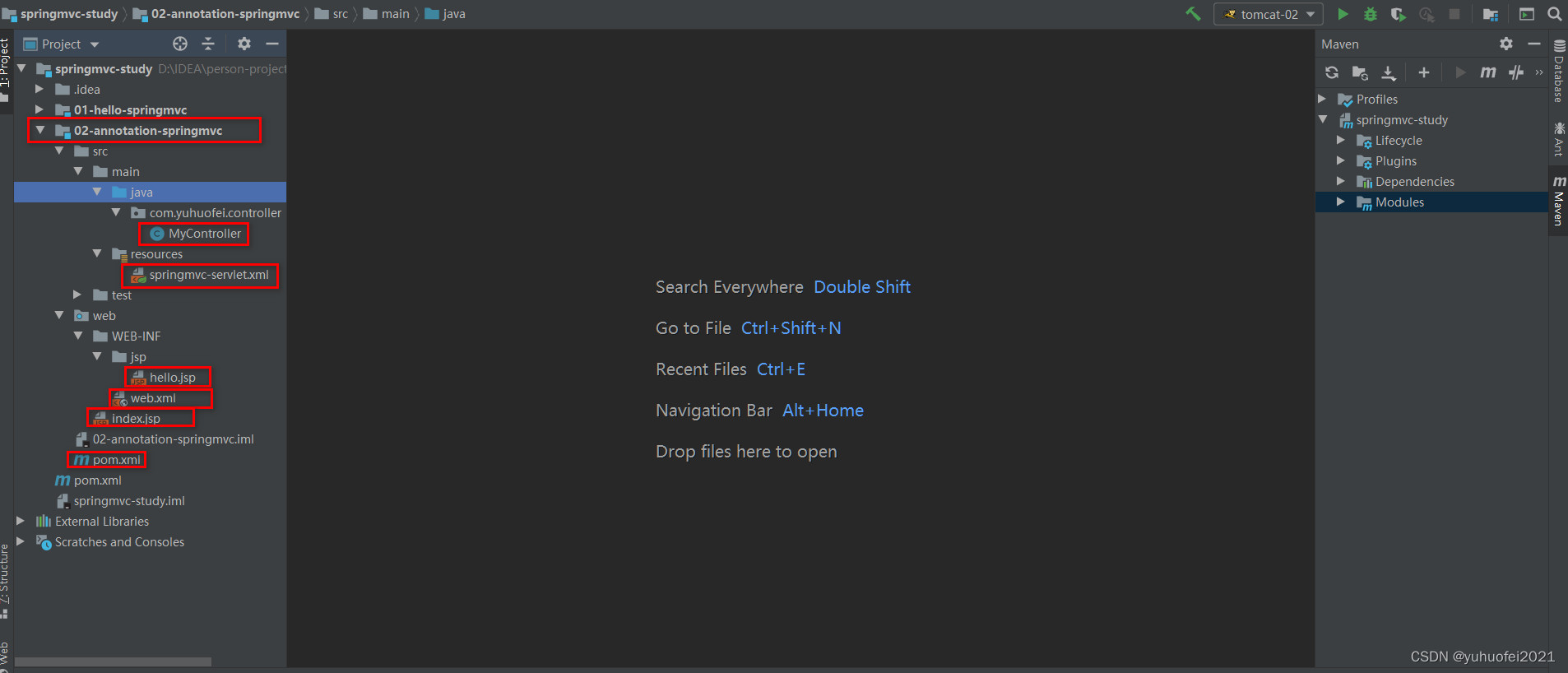
Task: Open 02-annotation-springmvc.iml file
Action: (x=172, y=439)
